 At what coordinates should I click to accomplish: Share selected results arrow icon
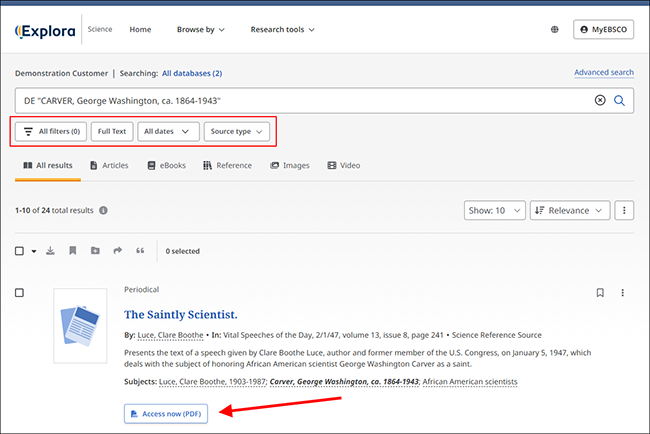(x=118, y=250)
